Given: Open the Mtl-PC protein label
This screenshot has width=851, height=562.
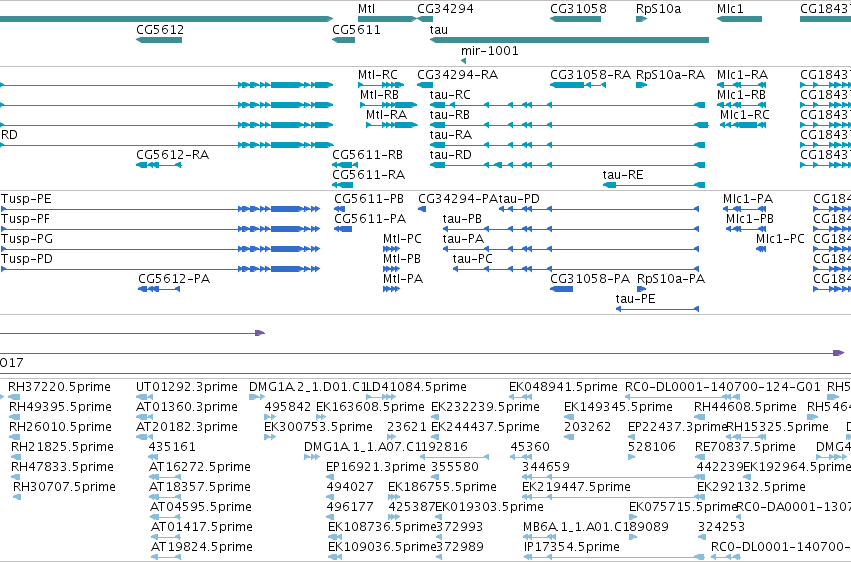Looking at the screenshot, I should [x=402, y=239].
